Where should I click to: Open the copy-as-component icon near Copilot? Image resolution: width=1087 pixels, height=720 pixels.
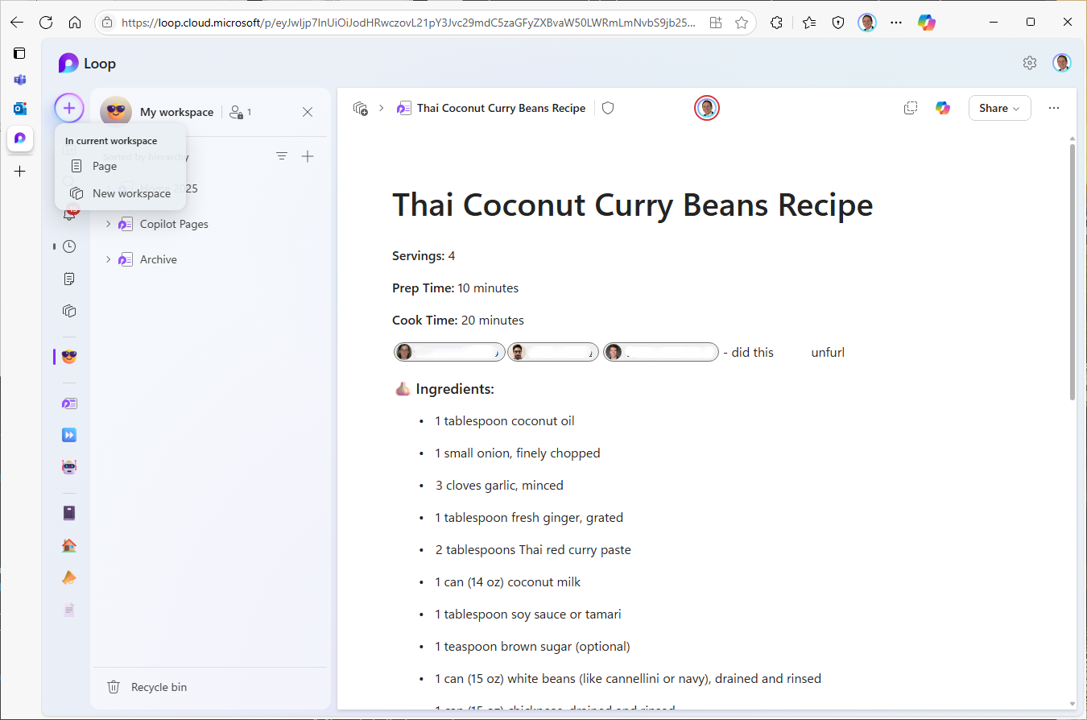pyautogui.click(x=910, y=108)
